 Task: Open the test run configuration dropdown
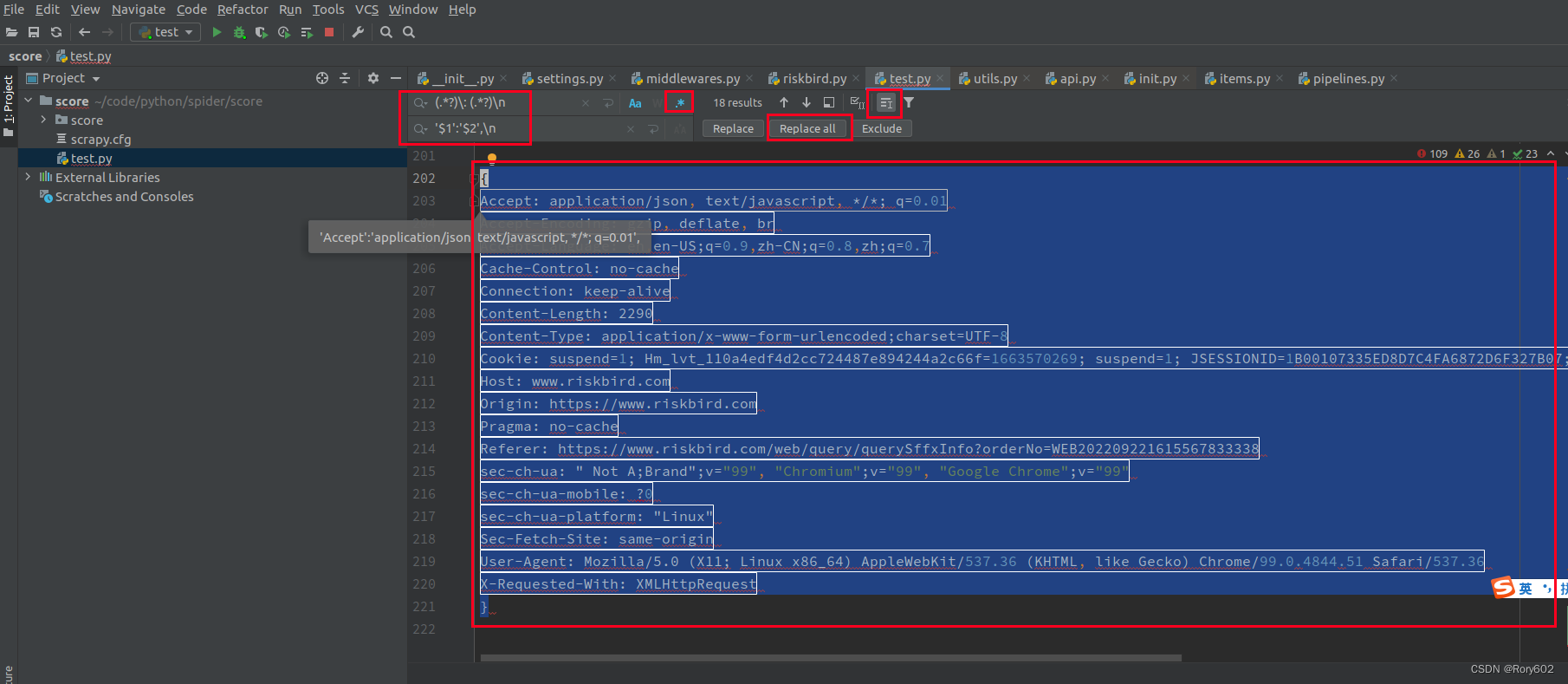point(165,32)
